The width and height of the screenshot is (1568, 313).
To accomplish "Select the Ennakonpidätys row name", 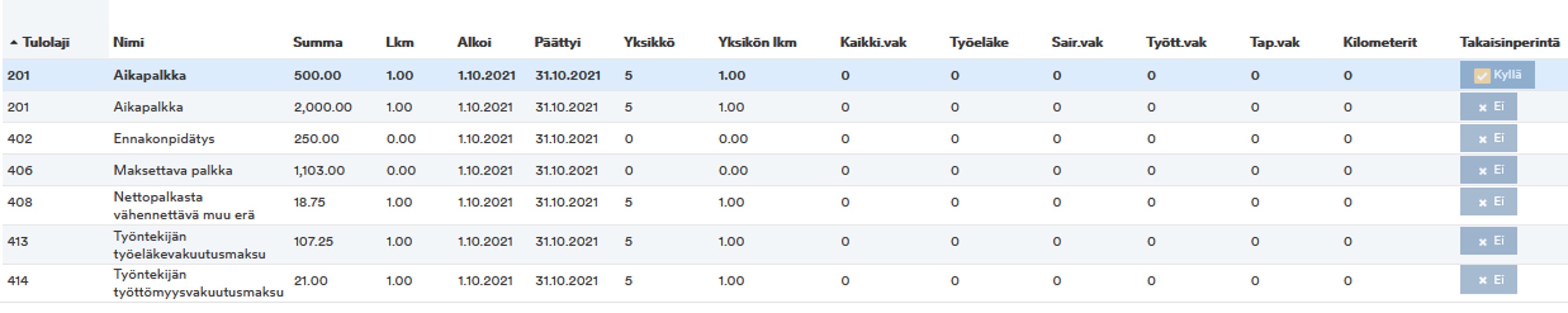I will pos(164,138).
